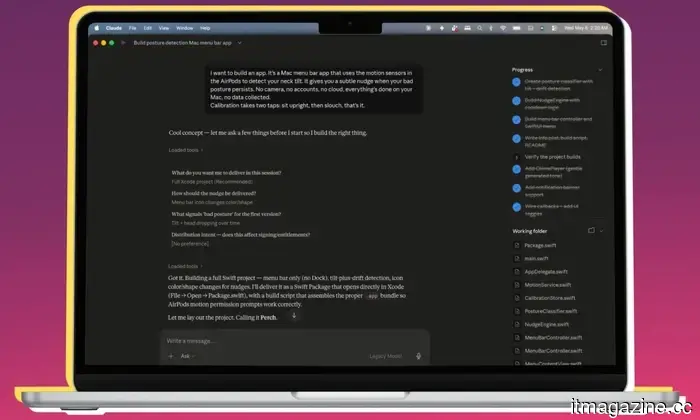Jump to latest with down-arrow button

tap(294, 316)
